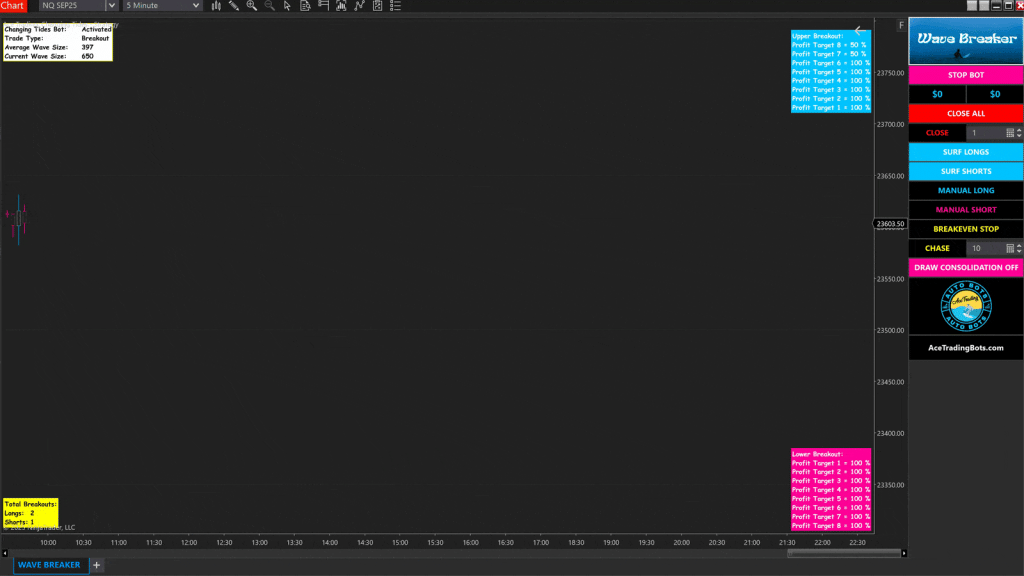This screenshot has width=1024, height=576.
Task: Switch to the WAVE BREAKER tab
Action: coord(50,565)
